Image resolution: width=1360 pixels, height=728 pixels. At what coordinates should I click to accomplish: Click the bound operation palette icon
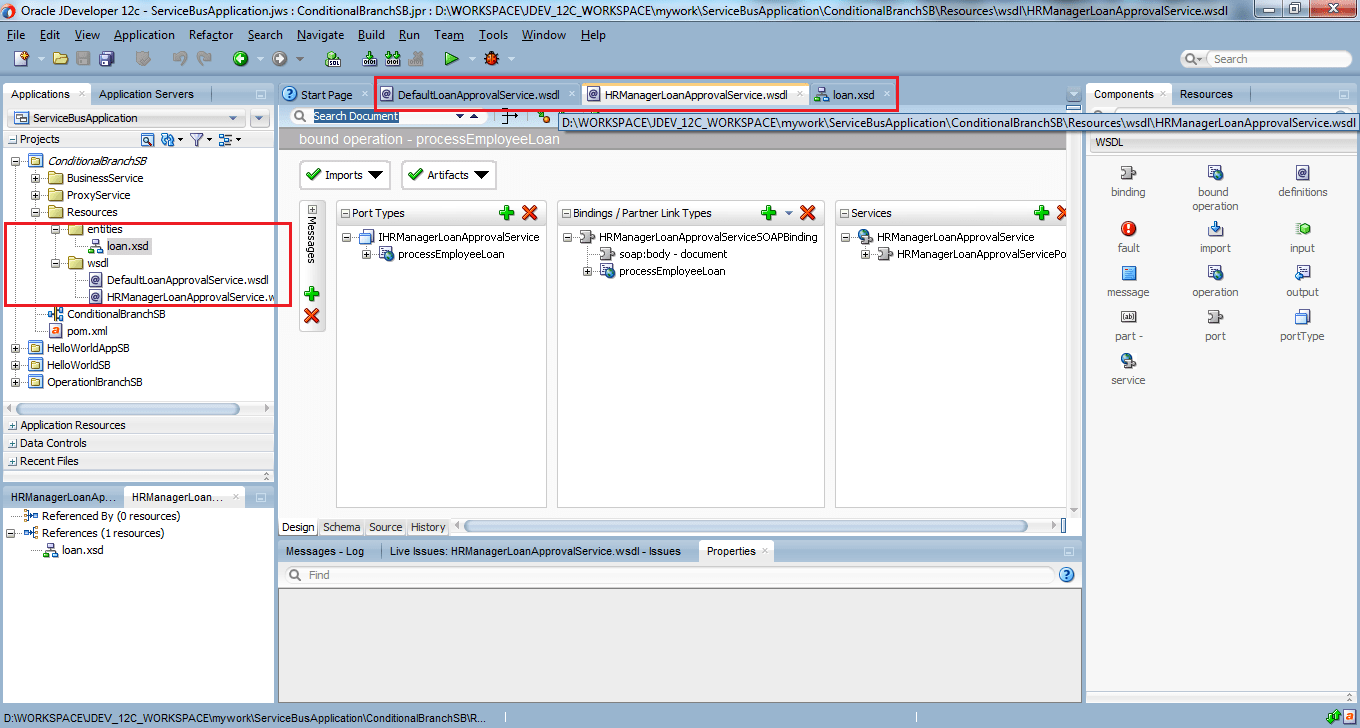1214,172
